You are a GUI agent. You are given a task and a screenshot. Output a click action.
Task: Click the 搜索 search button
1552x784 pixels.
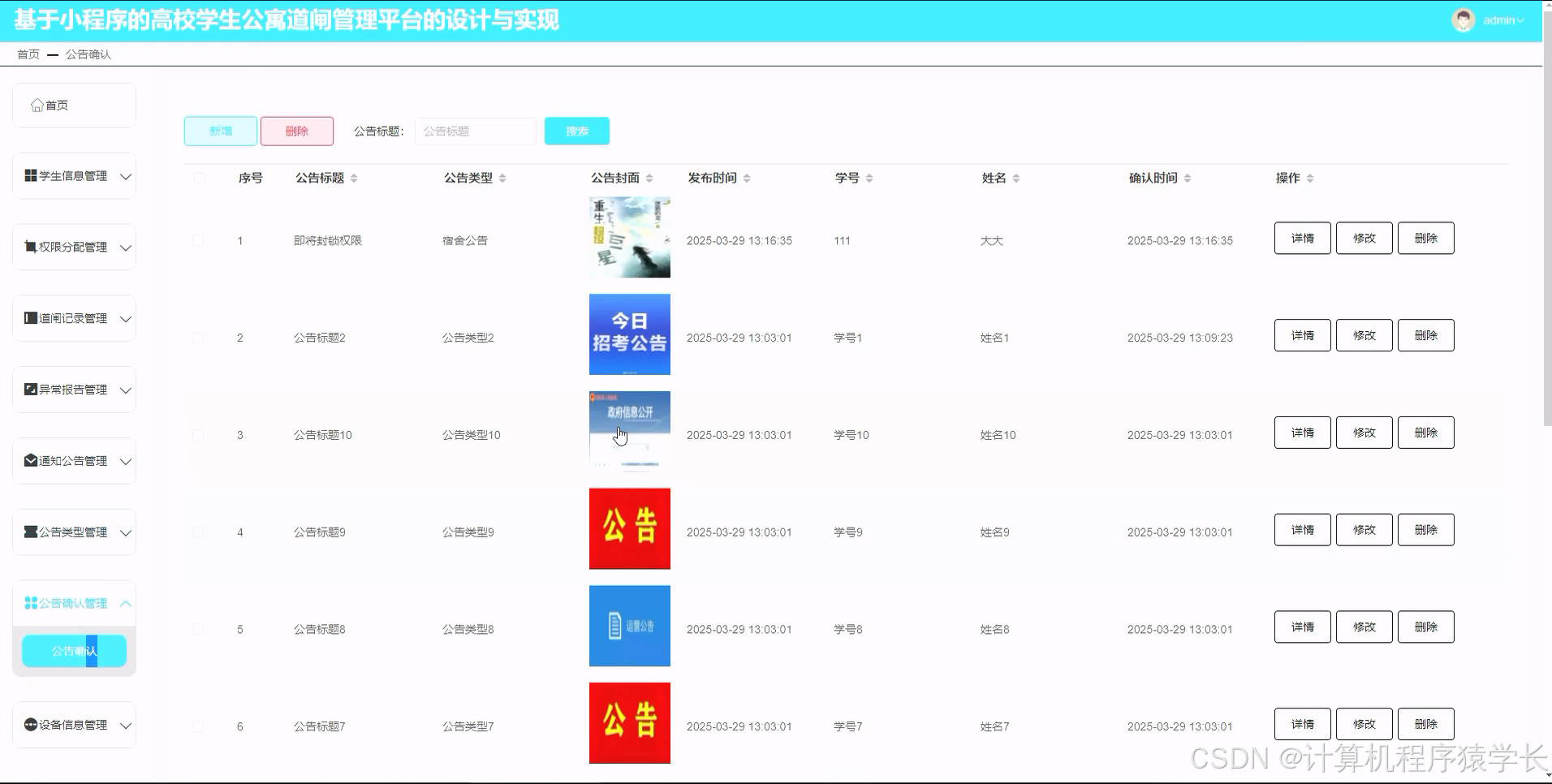click(576, 130)
